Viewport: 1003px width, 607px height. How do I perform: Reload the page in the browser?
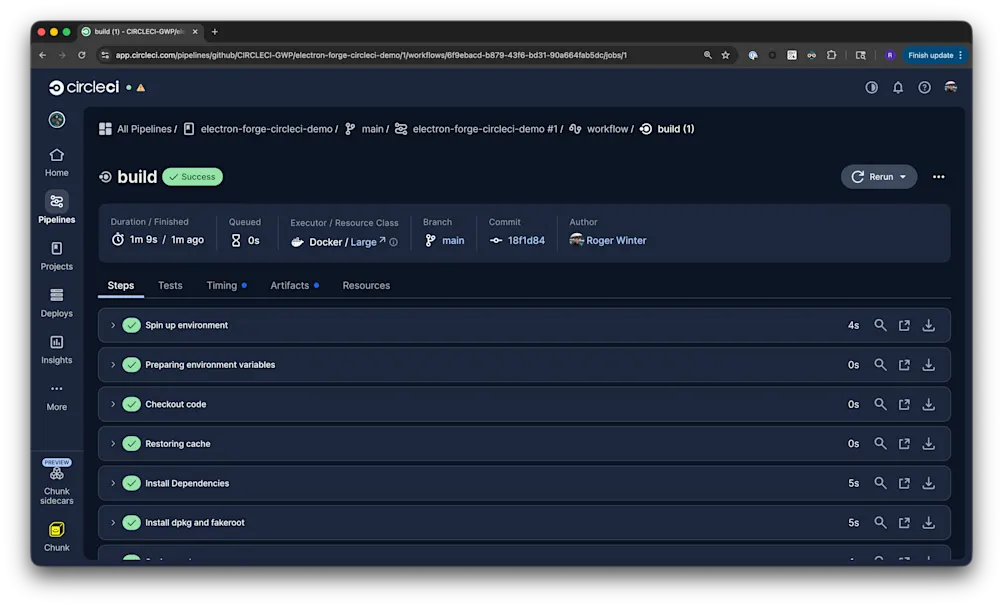point(82,55)
